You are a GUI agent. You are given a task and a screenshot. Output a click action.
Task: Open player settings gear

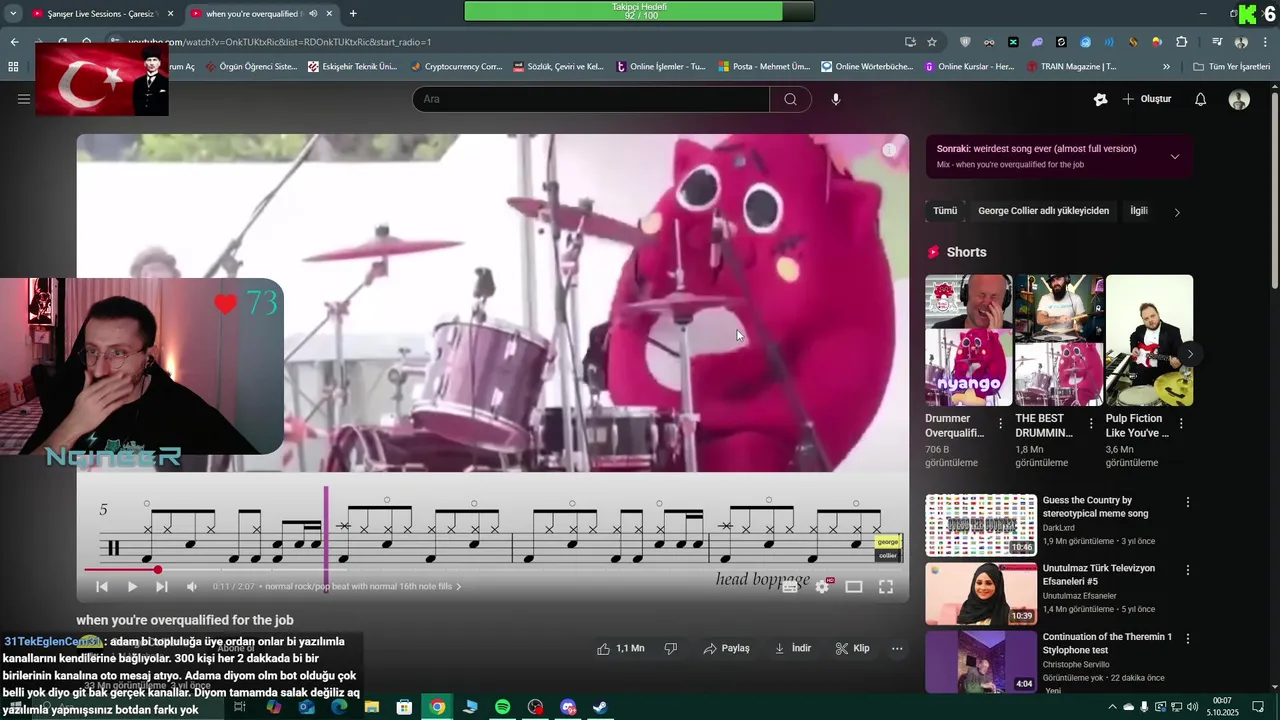822,587
